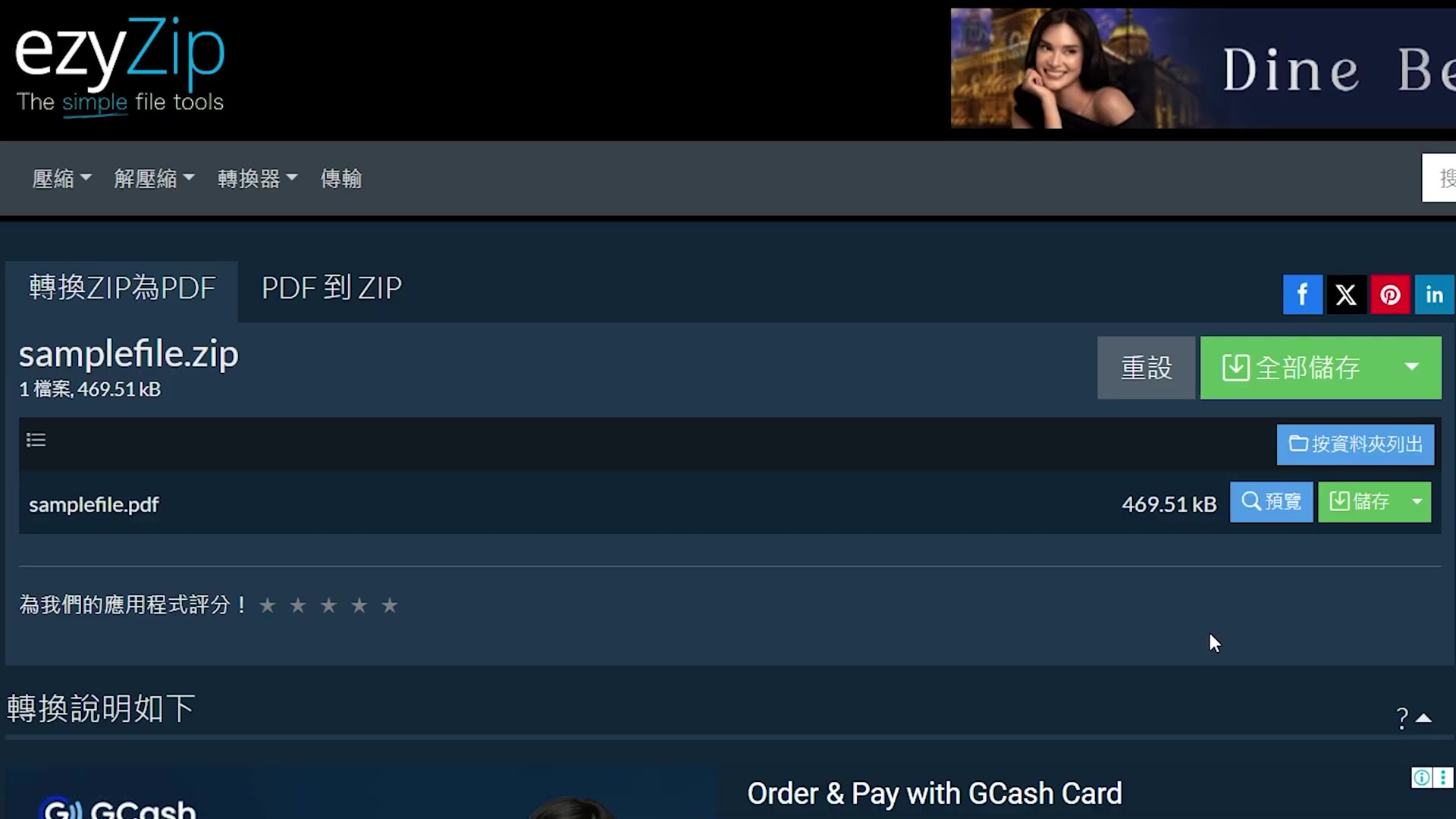Click the search input field

1439,178
